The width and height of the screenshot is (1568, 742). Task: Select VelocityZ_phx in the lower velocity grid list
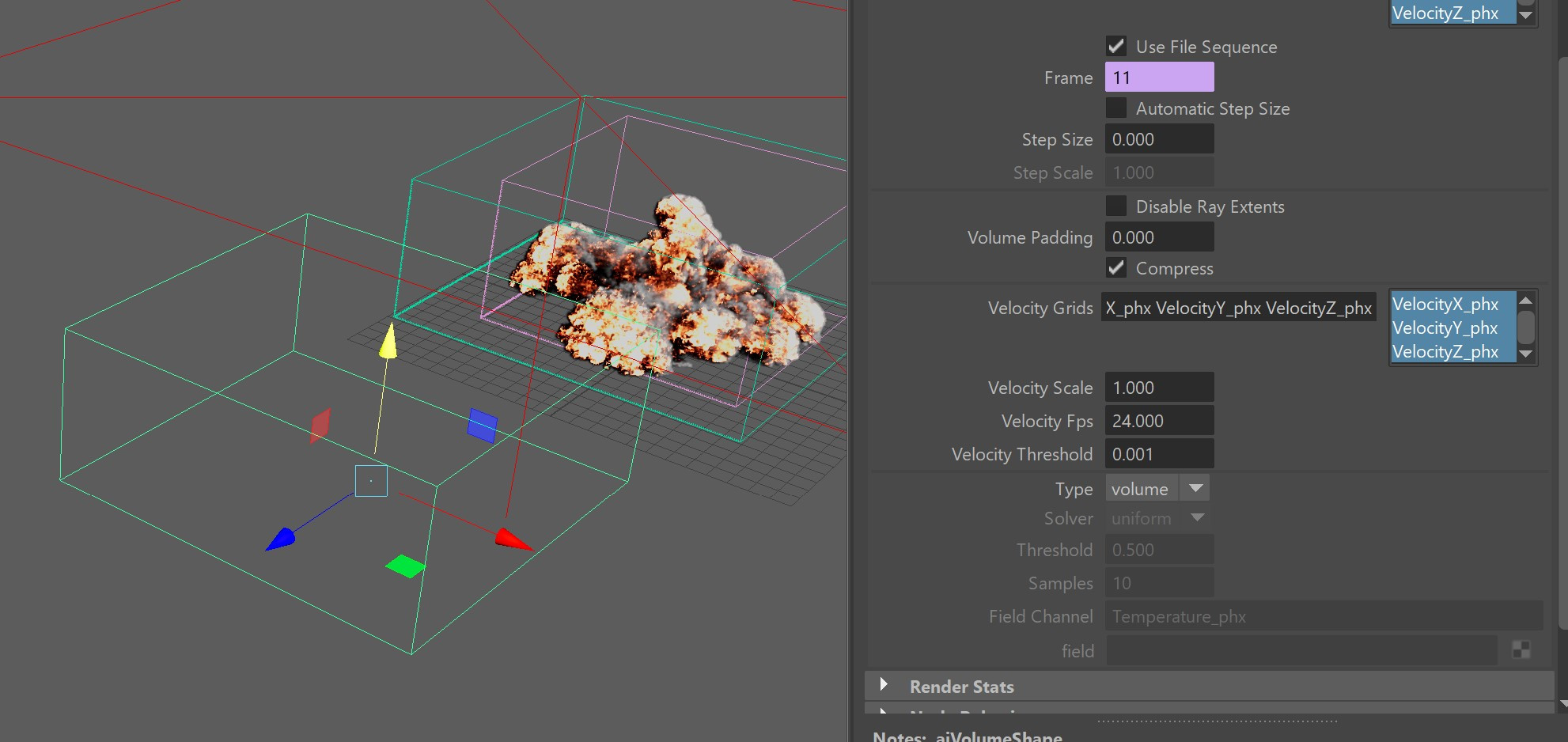tap(1452, 351)
